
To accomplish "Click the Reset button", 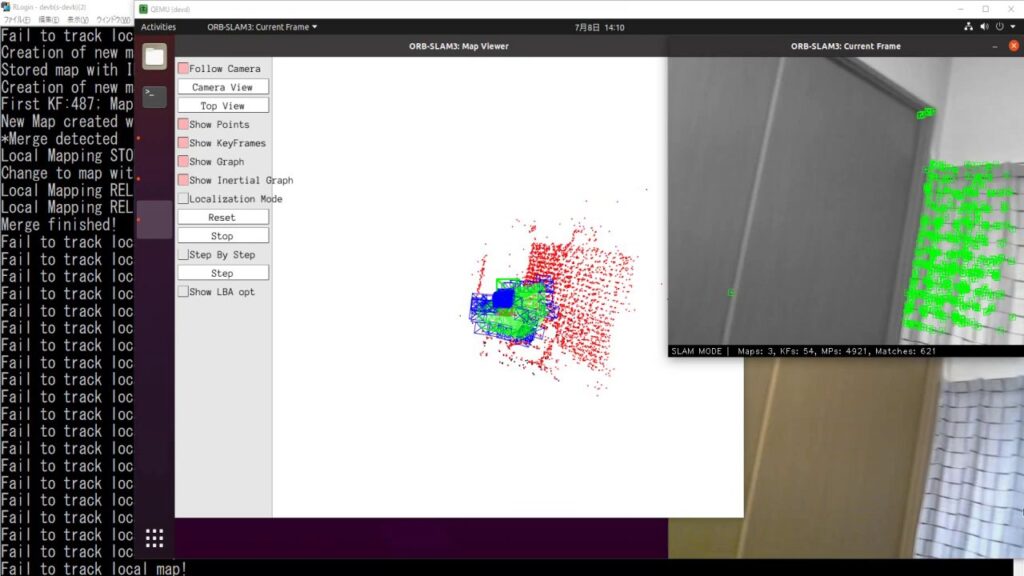I will pos(222,217).
